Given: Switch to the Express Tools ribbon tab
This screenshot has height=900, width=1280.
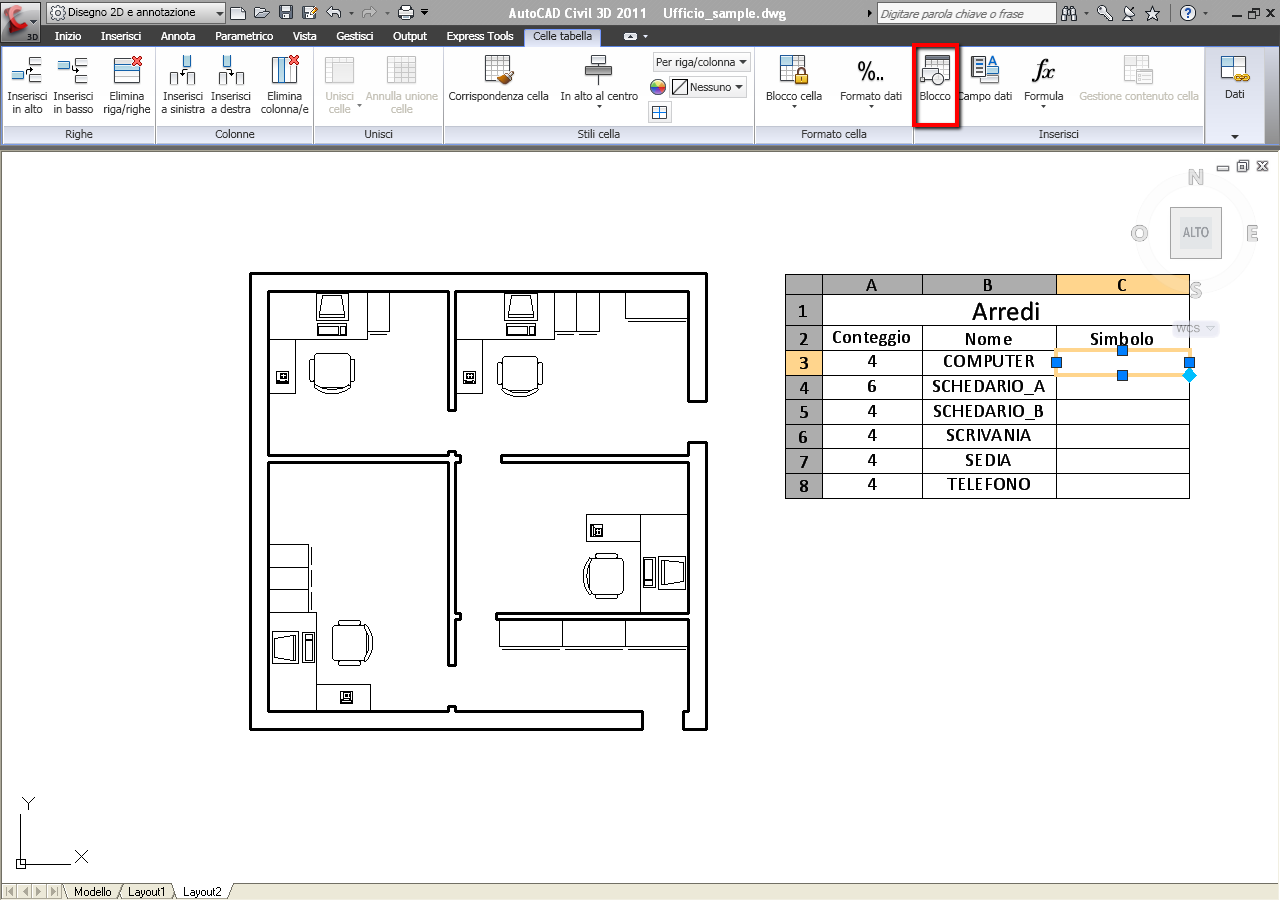Looking at the screenshot, I should pyautogui.click(x=480, y=36).
